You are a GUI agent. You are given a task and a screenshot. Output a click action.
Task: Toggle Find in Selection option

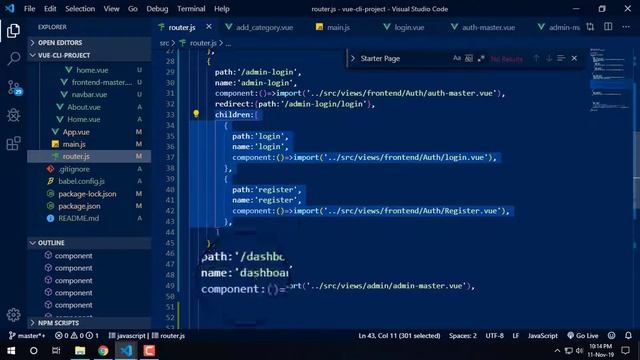coord(561,58)
